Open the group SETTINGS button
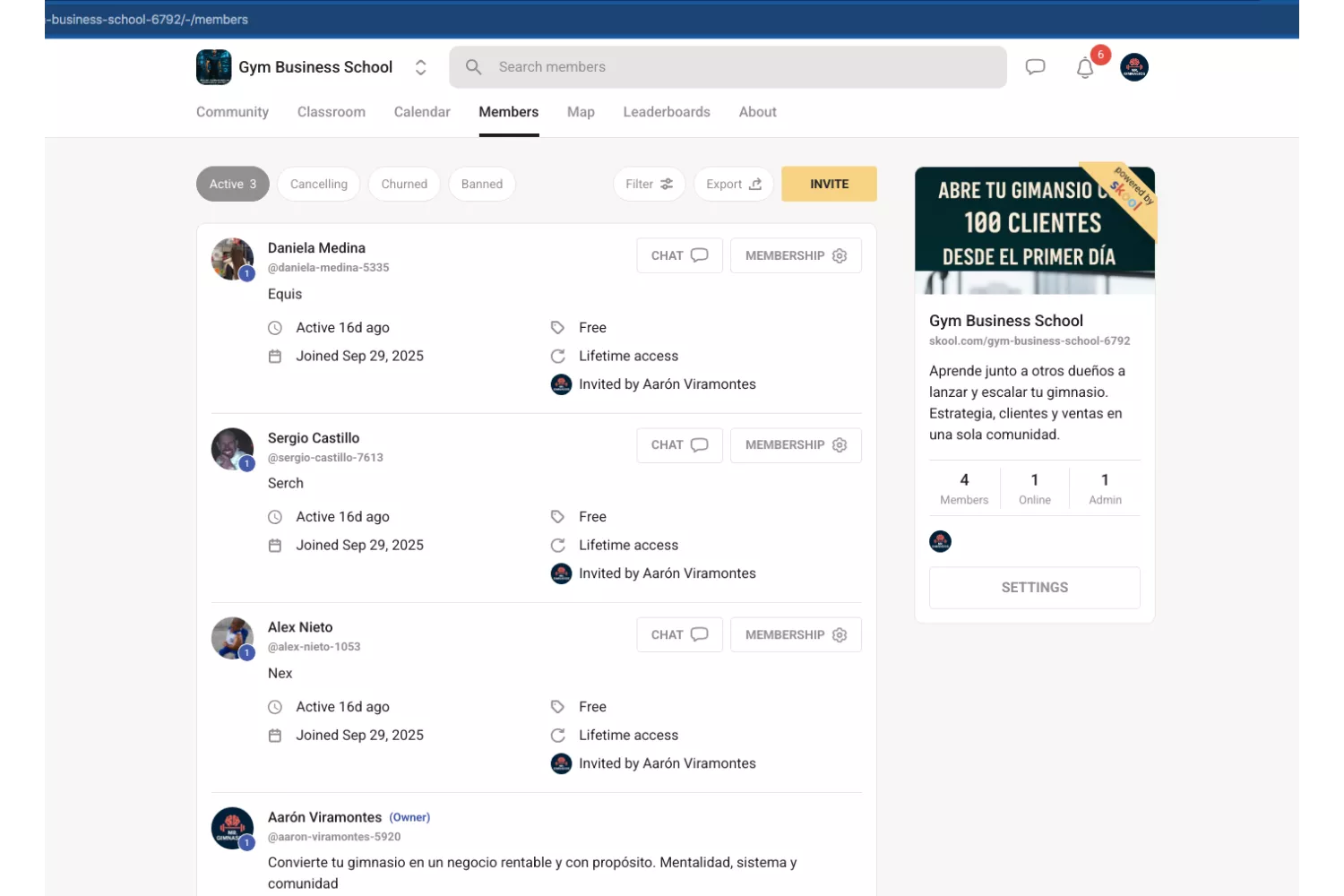1344x896 pixels. click(1034, 588)
